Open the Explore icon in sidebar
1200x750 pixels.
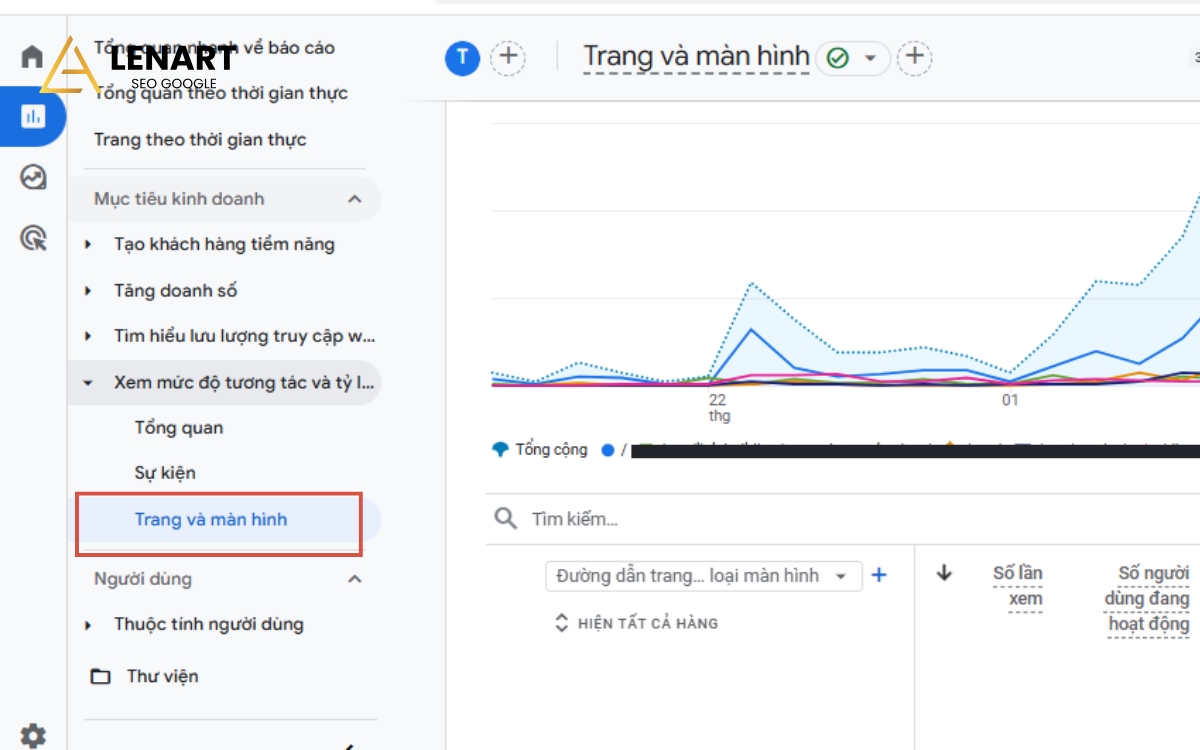pos(33,178)
